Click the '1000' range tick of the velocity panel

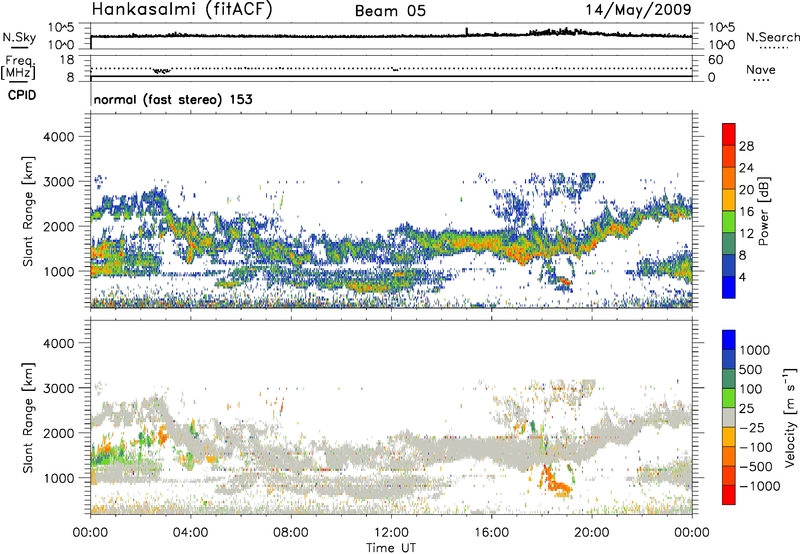click(58, 478)
